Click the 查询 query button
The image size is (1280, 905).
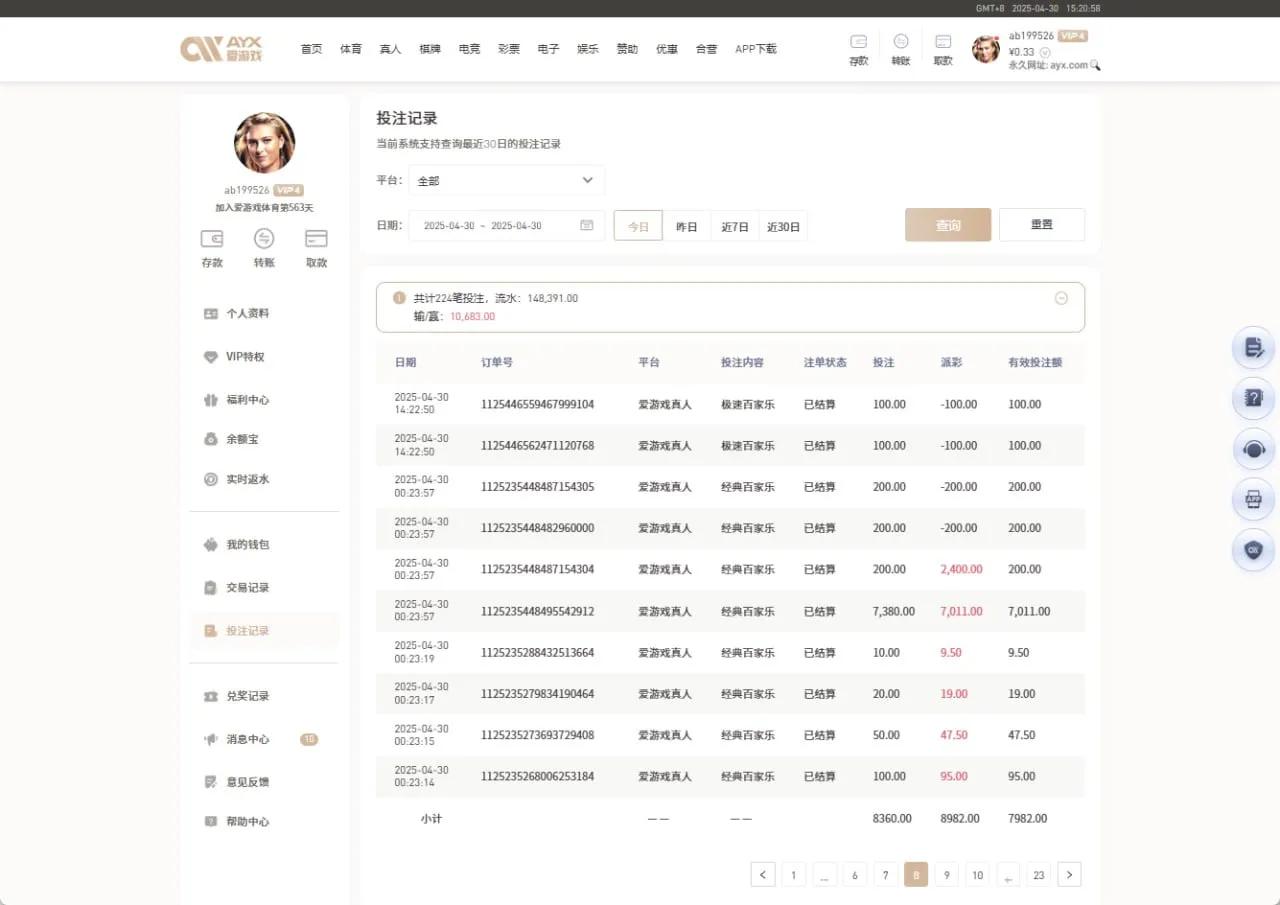click(947, 225)
